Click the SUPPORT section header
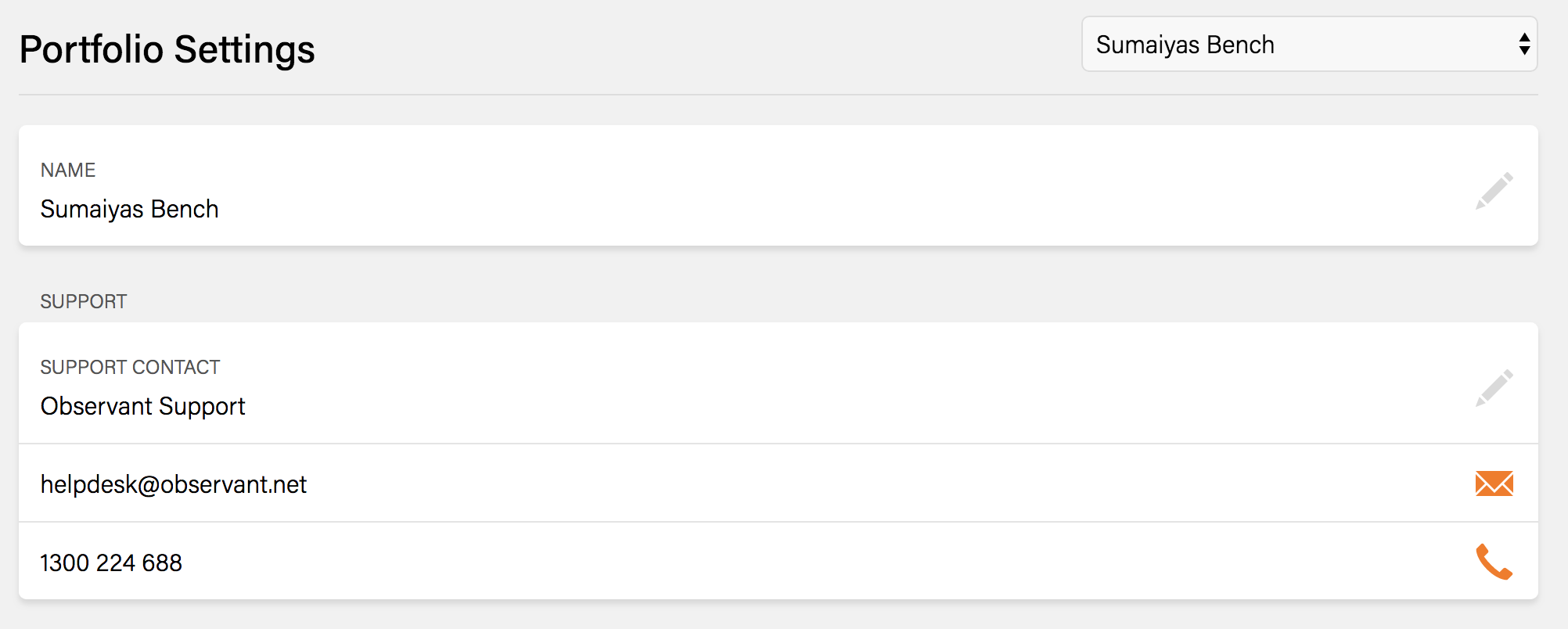The width and height of the screenshot is (1568, 629). [84, 301]
